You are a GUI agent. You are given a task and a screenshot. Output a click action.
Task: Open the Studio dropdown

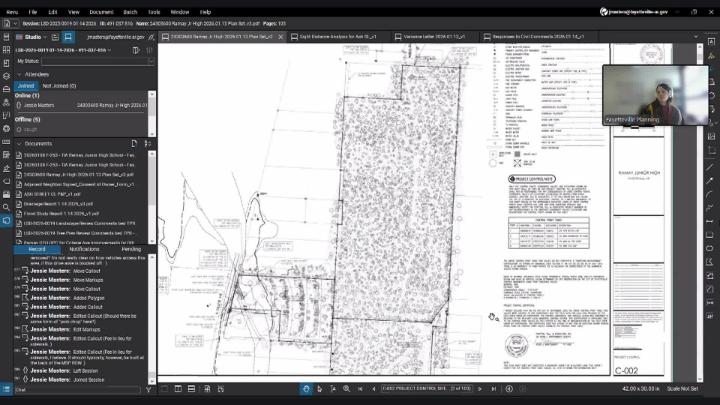coord(31,36)
